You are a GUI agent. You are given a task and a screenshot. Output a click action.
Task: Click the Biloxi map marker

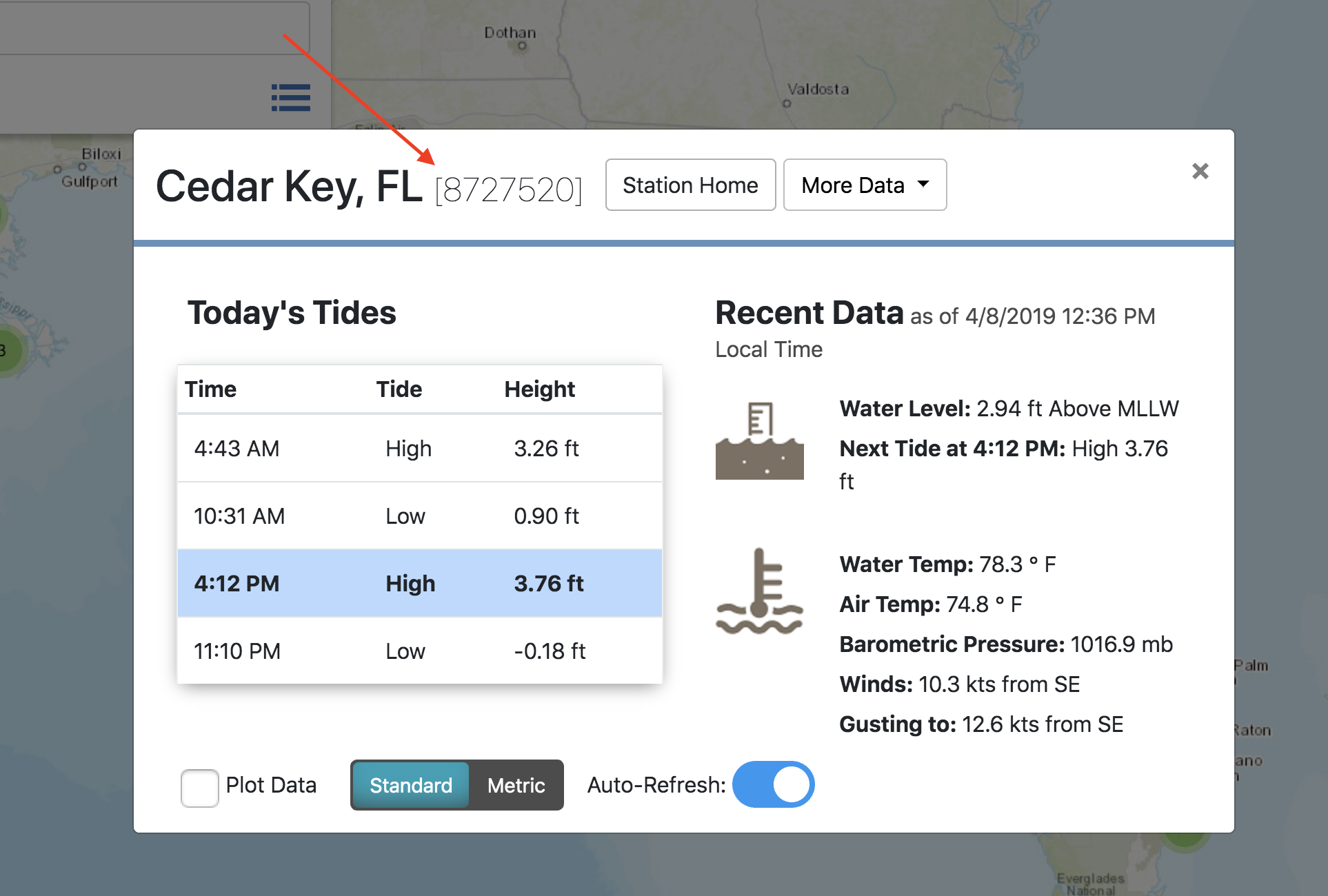point(82,166)
